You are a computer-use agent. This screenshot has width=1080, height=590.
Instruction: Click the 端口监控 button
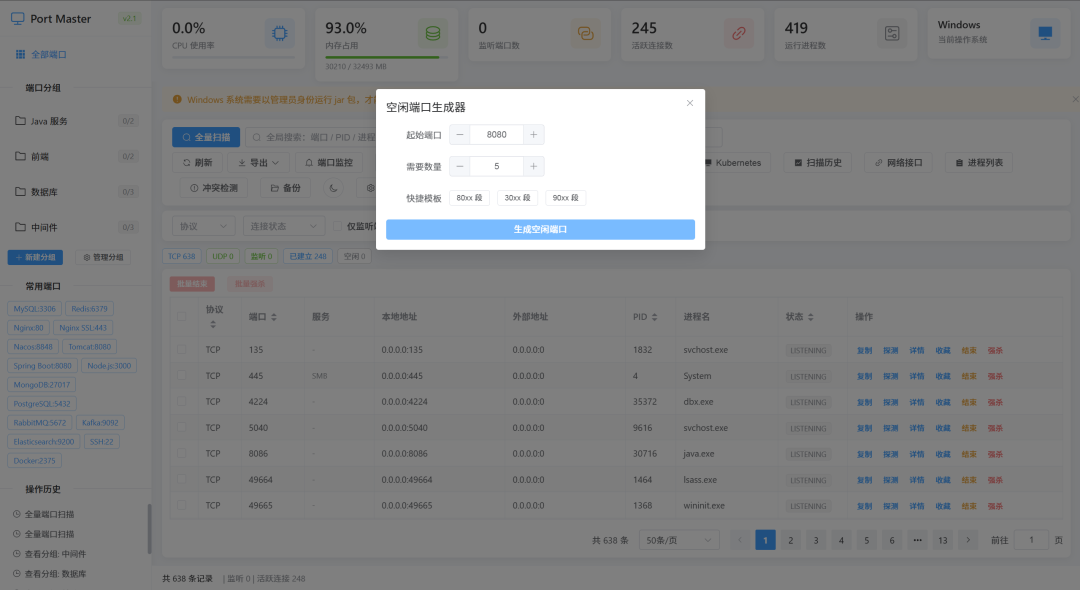329,163
